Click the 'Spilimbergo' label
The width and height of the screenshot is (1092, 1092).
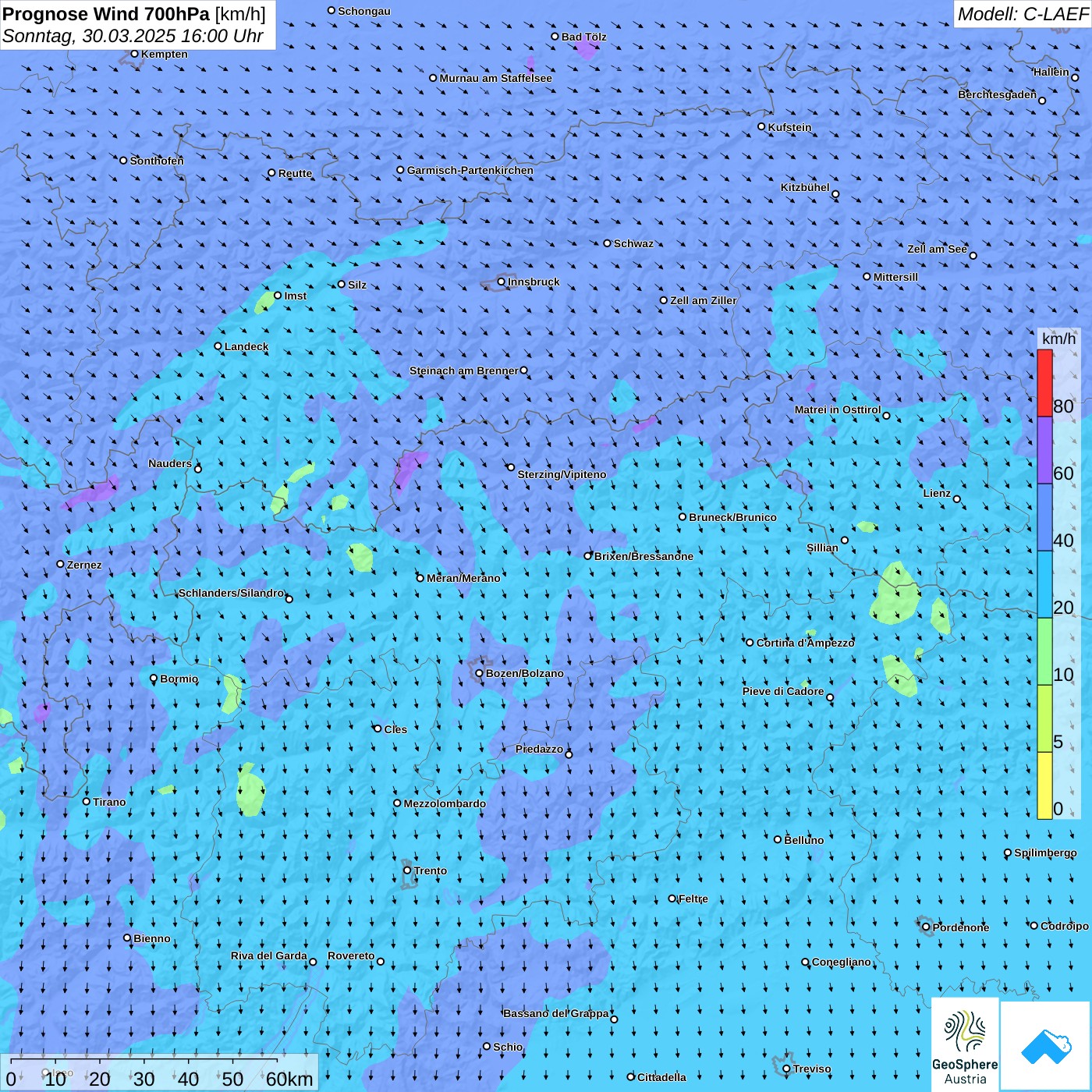[x=1045, y=853]
